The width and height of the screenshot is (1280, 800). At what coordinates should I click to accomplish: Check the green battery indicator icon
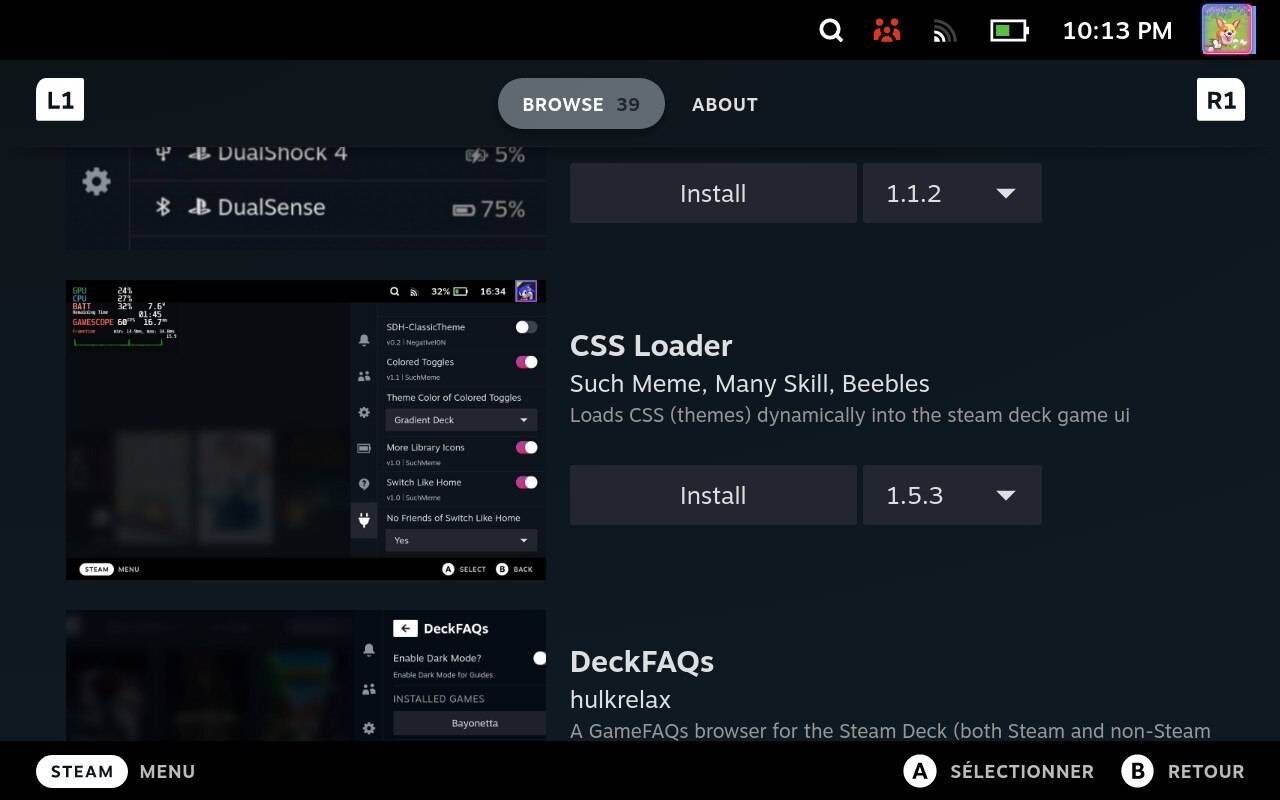pyautogui.click(x=1009, y=31)
